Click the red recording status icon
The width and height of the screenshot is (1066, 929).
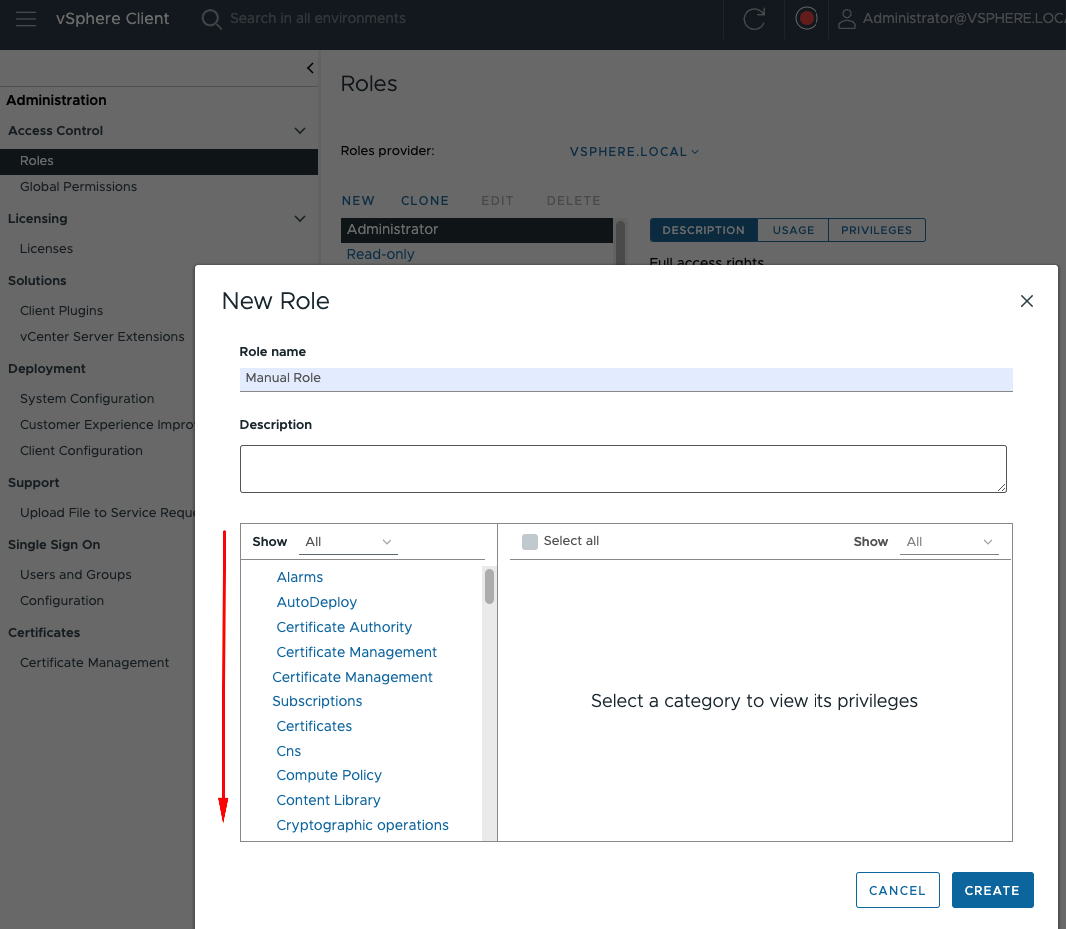pyautogui.click(x=806, y=18)
